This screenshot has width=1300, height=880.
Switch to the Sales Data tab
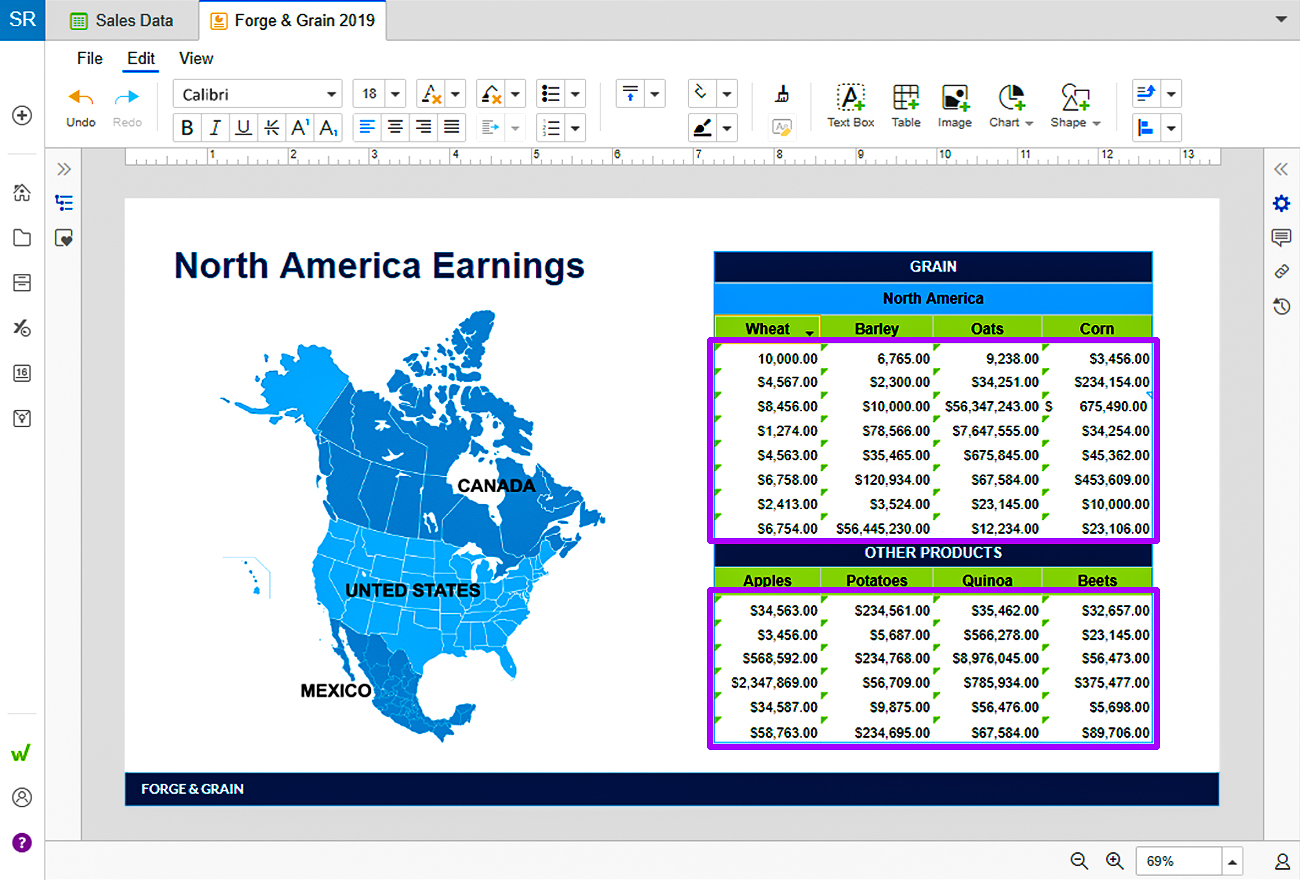click(122, 20)
